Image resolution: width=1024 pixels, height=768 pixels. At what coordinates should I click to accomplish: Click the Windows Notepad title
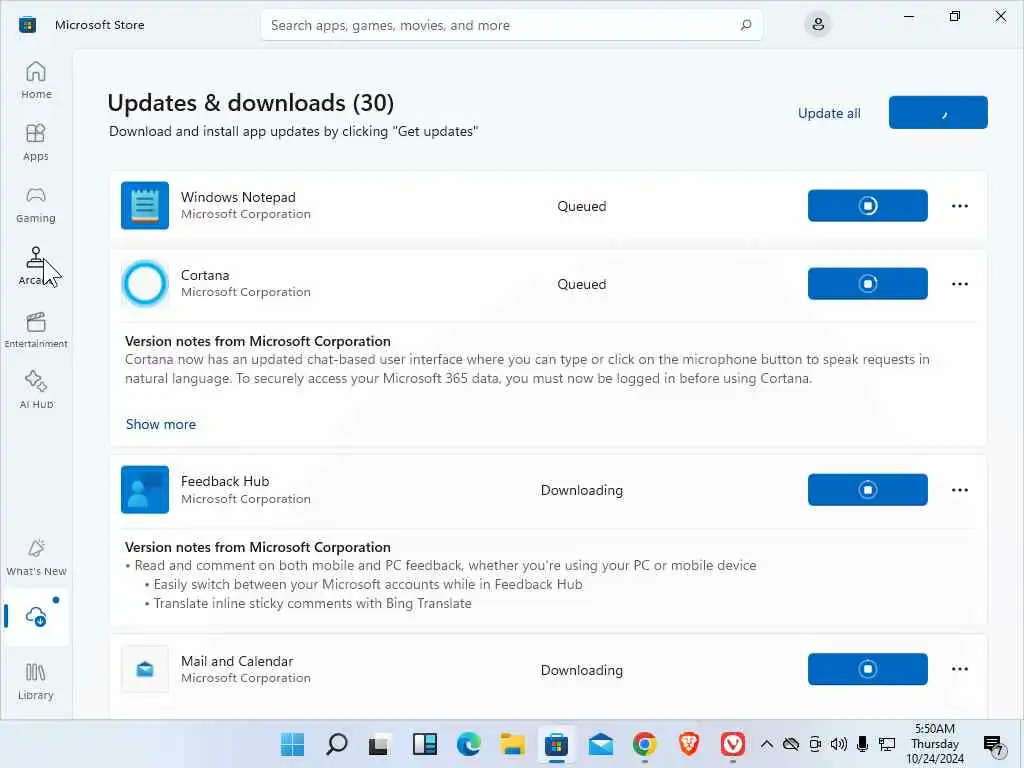pos(238,197)
